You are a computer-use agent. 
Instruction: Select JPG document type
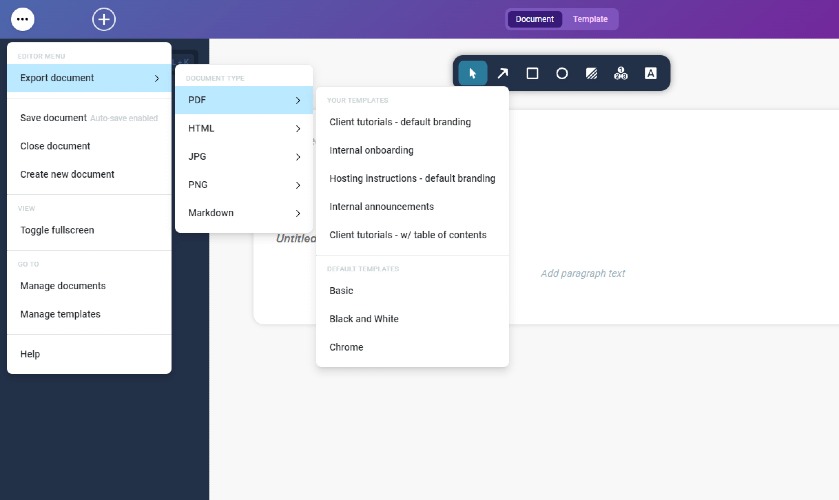point(244,157)
